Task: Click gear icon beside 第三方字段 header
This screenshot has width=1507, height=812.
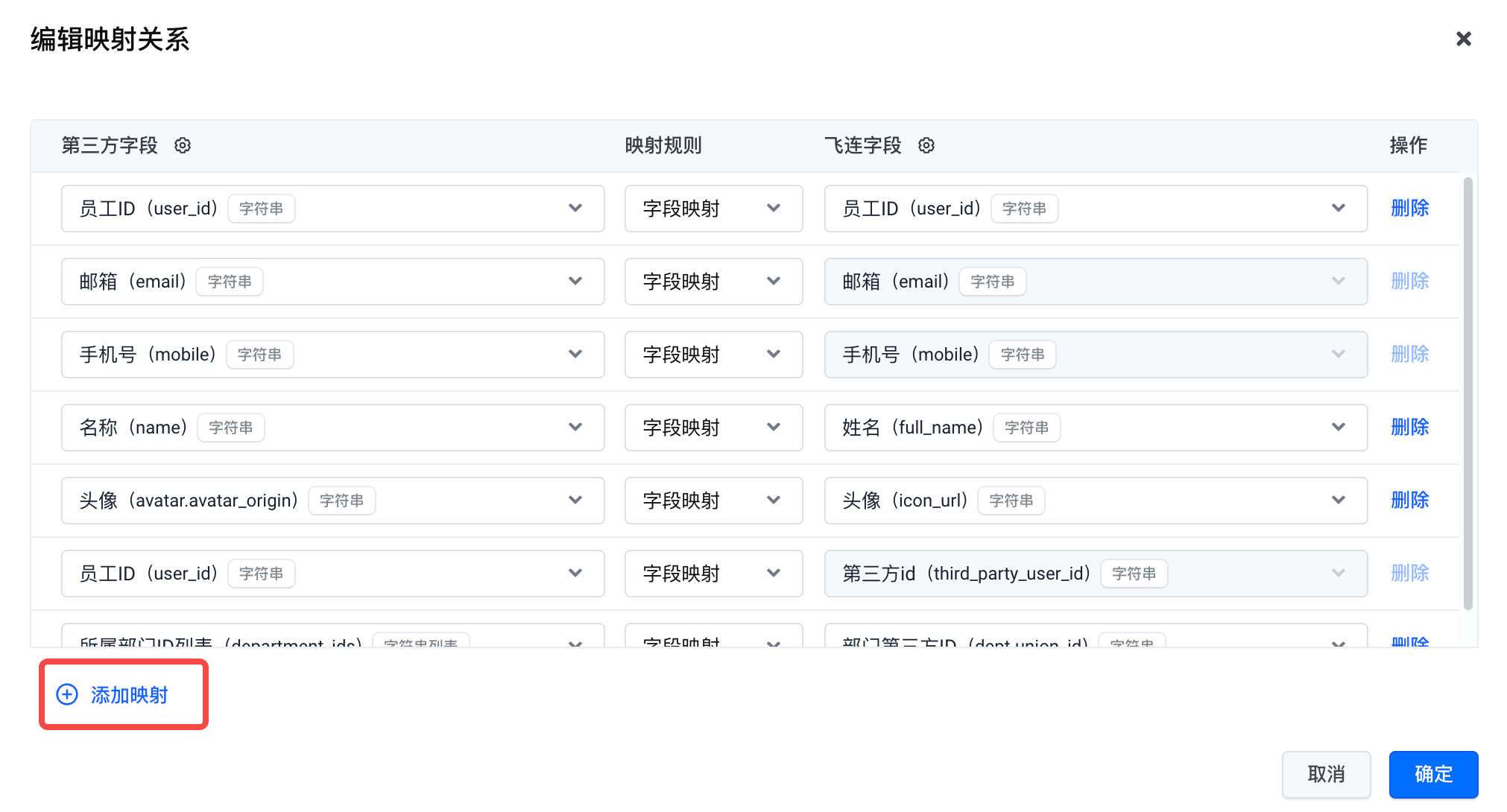Action: tap(183, 145)
